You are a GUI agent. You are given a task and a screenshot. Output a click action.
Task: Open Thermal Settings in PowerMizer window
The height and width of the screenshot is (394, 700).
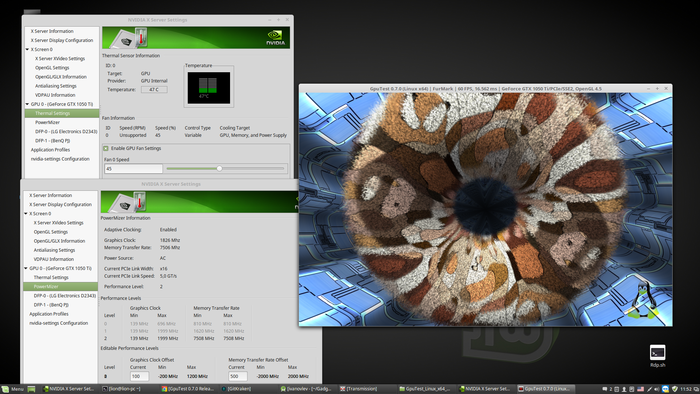click(51, 278)
